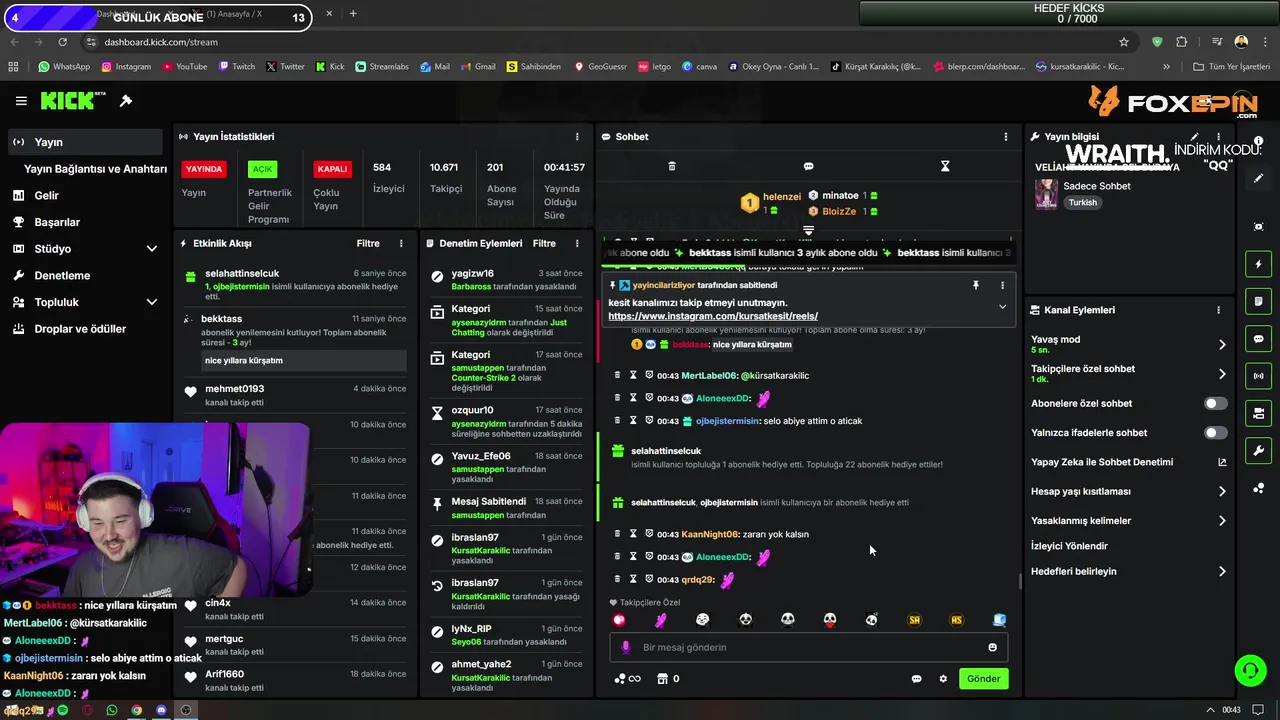The height and width of the screenshot is (720, 1280).
Task: Open Droplar ve ödüller sidebar item
Action: [85, 329]
